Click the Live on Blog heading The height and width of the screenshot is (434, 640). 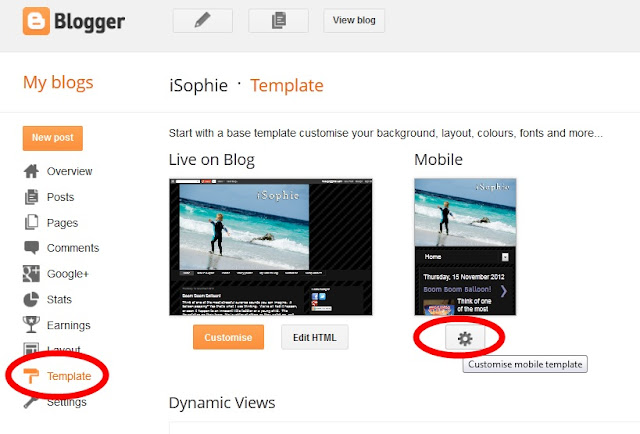[211, 160]
